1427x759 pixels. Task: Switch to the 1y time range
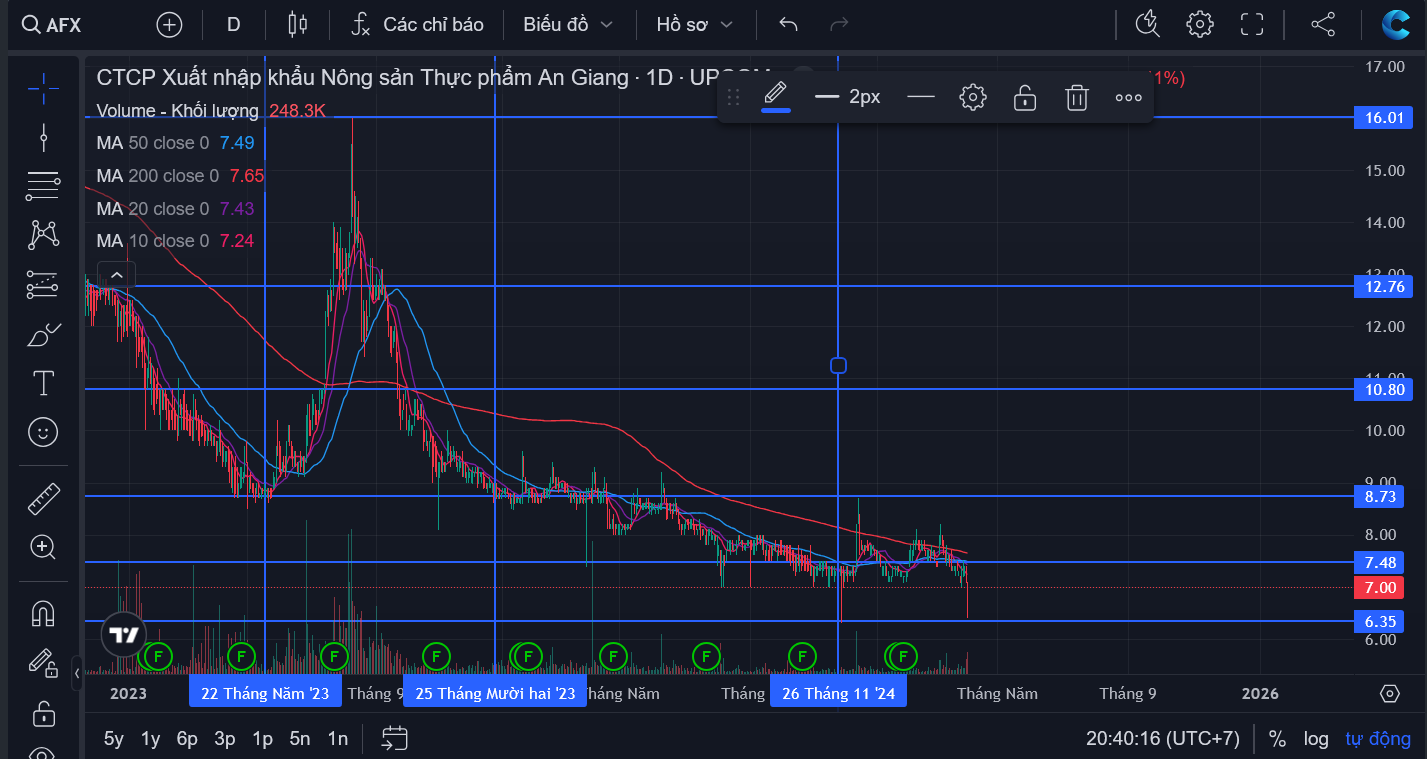click(150, 739)
